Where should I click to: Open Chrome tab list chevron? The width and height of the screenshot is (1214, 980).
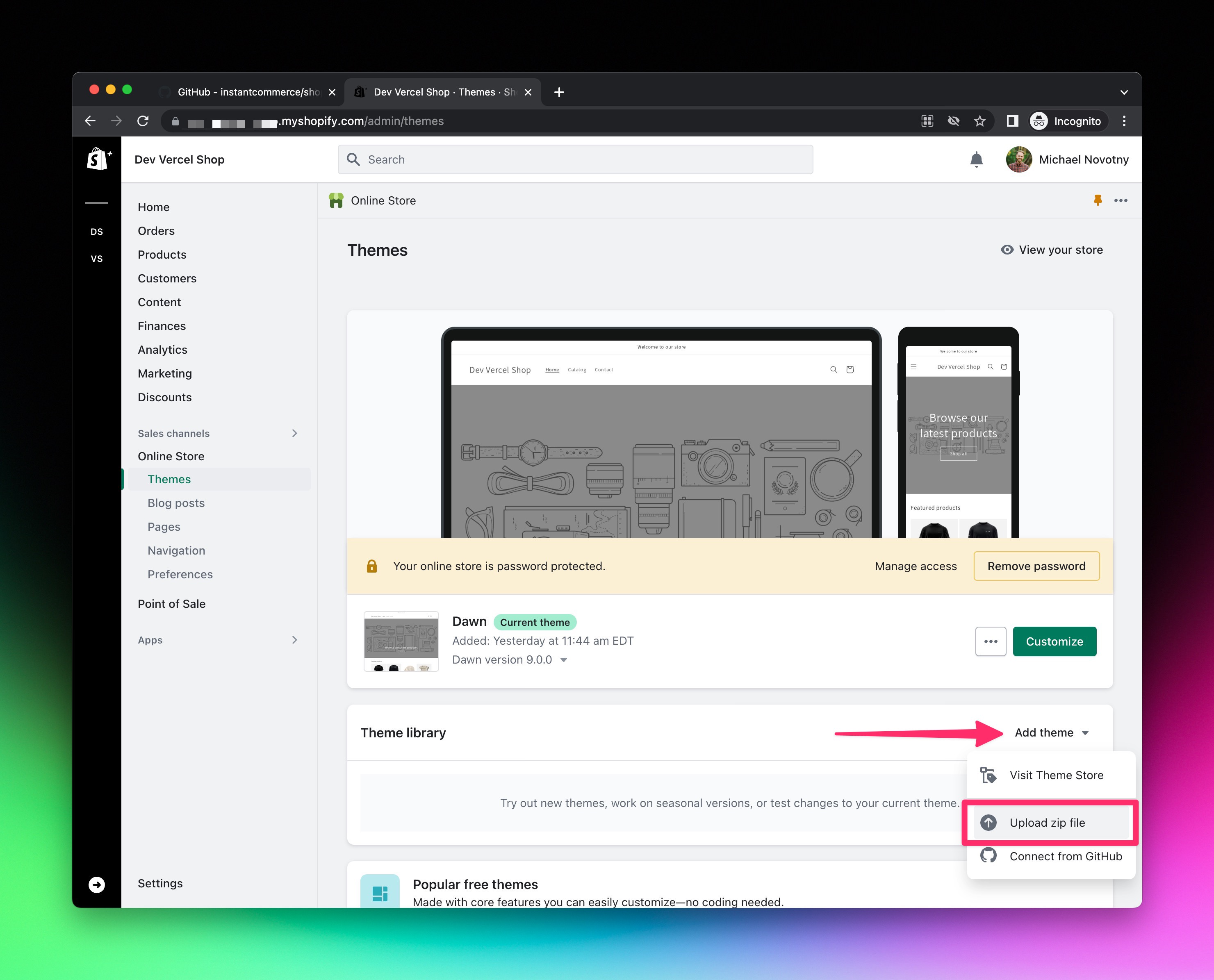tap(1124, 92)
